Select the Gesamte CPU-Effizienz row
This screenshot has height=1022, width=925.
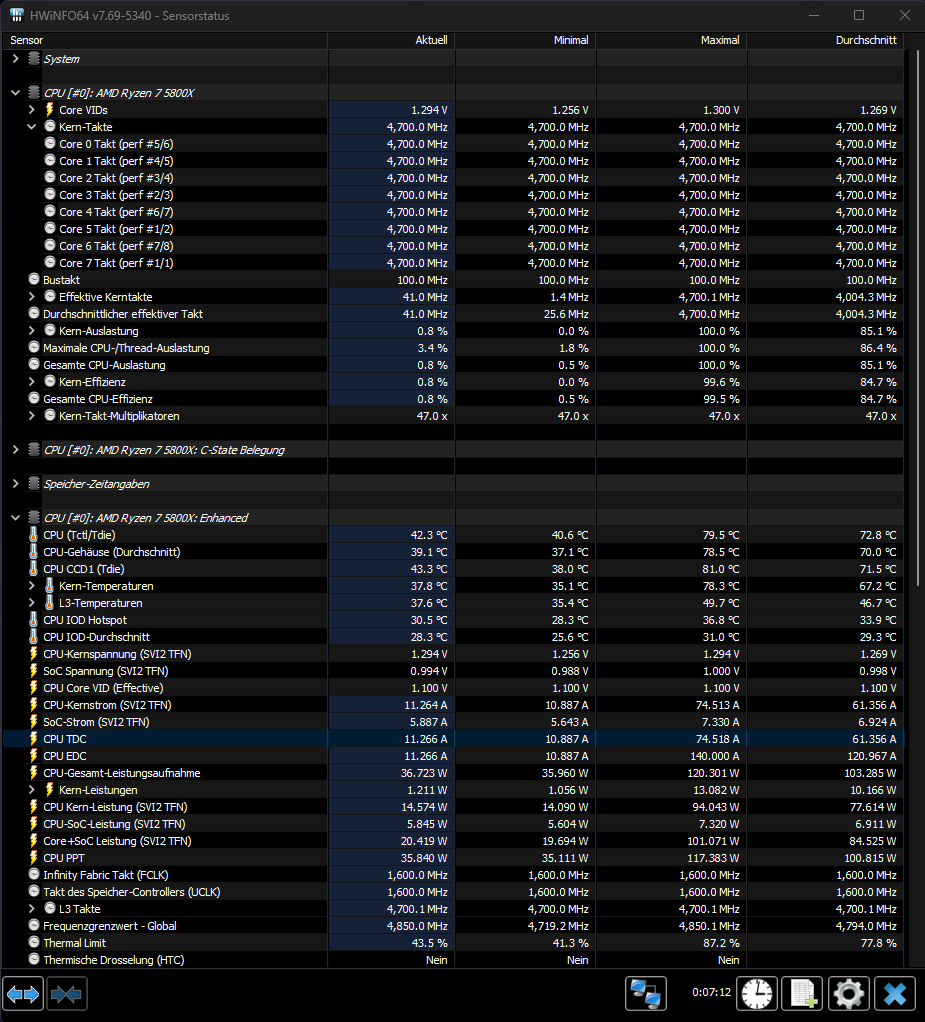tap(453, 399)
